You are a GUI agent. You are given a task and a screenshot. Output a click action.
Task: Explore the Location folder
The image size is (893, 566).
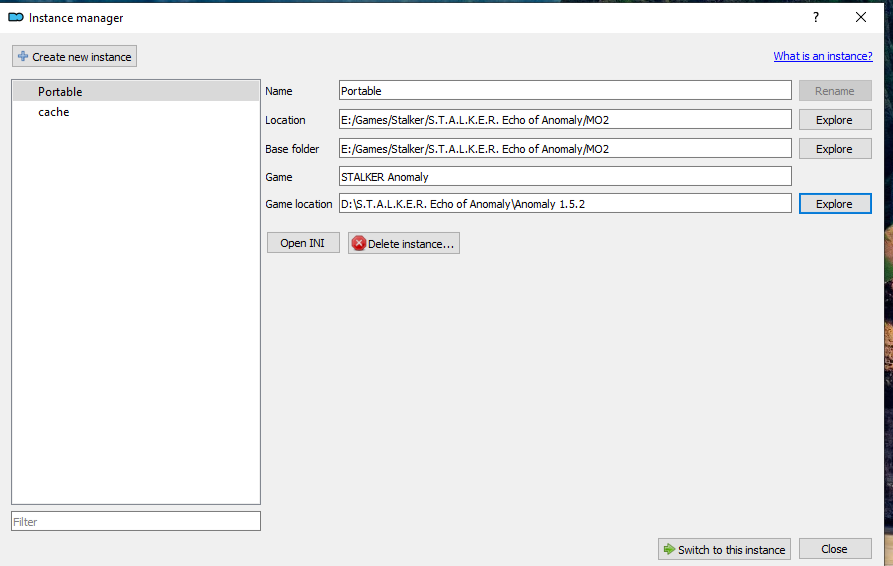835,120
